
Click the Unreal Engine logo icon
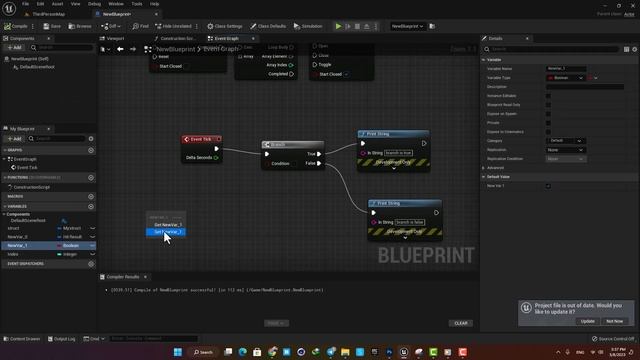[9, 8]
